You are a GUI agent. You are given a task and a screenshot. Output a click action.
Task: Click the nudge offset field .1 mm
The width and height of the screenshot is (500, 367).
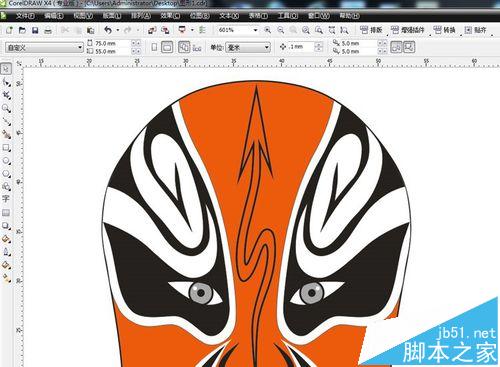pos(301,47)
